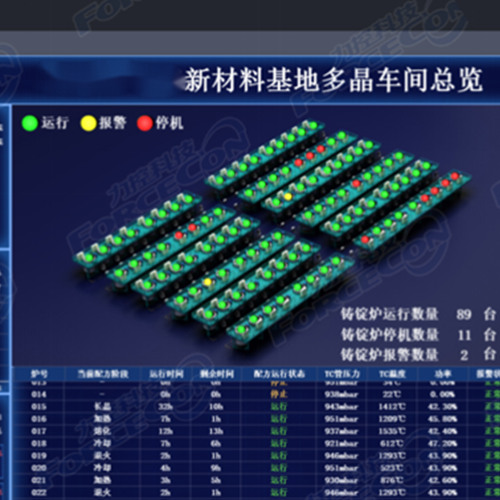Image resolution: width=500 pixels, height=500 pixels.
Task: Click the red 停机 legend indicator
Action: [x=145, y=123]
